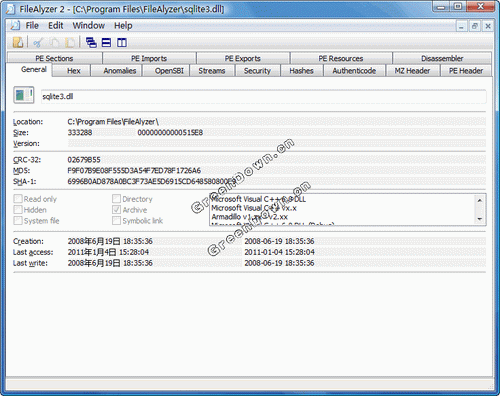
Task: Open the Window menu
Action: 88,26
